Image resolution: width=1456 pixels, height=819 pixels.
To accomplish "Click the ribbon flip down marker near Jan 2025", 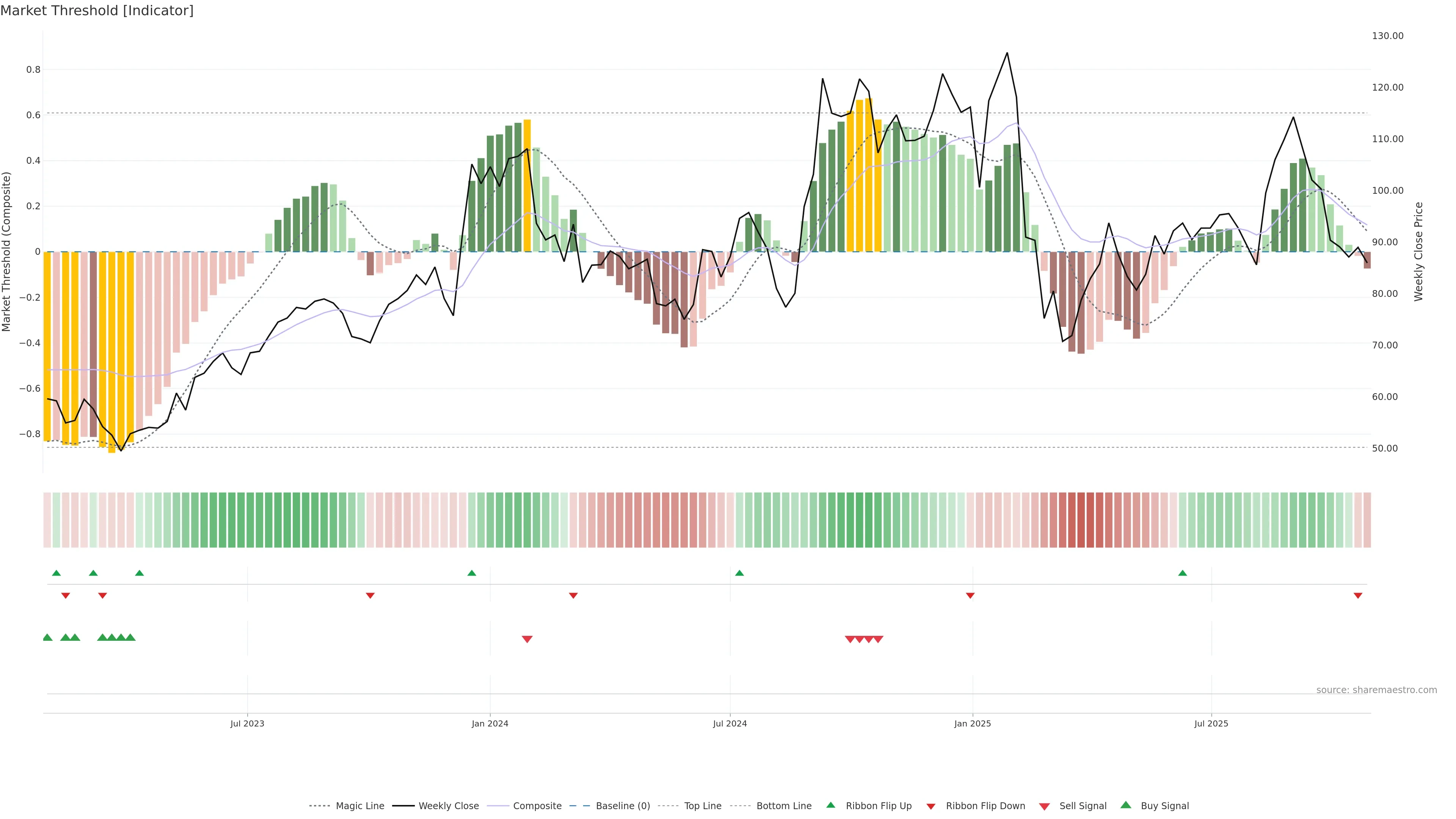I will pyautogui.click(x=970, y=595).
